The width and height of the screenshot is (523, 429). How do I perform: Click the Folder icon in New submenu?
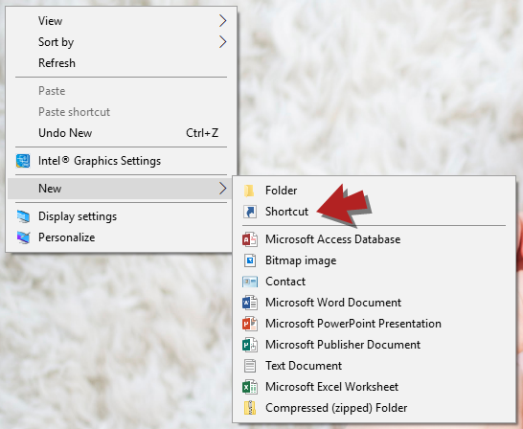(249, 190)
